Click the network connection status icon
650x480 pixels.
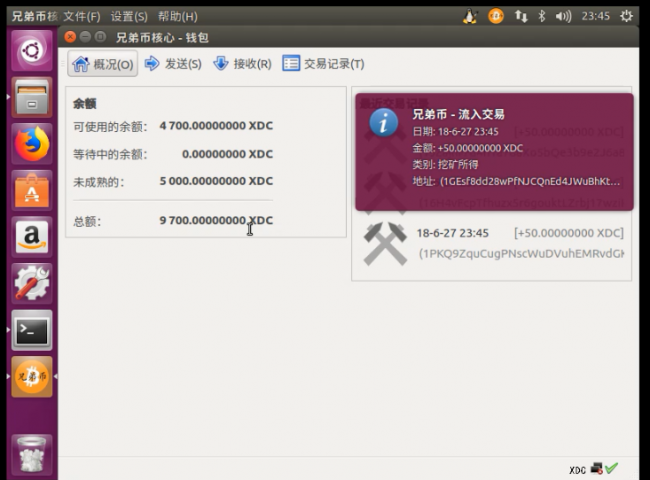pos(596,468)
